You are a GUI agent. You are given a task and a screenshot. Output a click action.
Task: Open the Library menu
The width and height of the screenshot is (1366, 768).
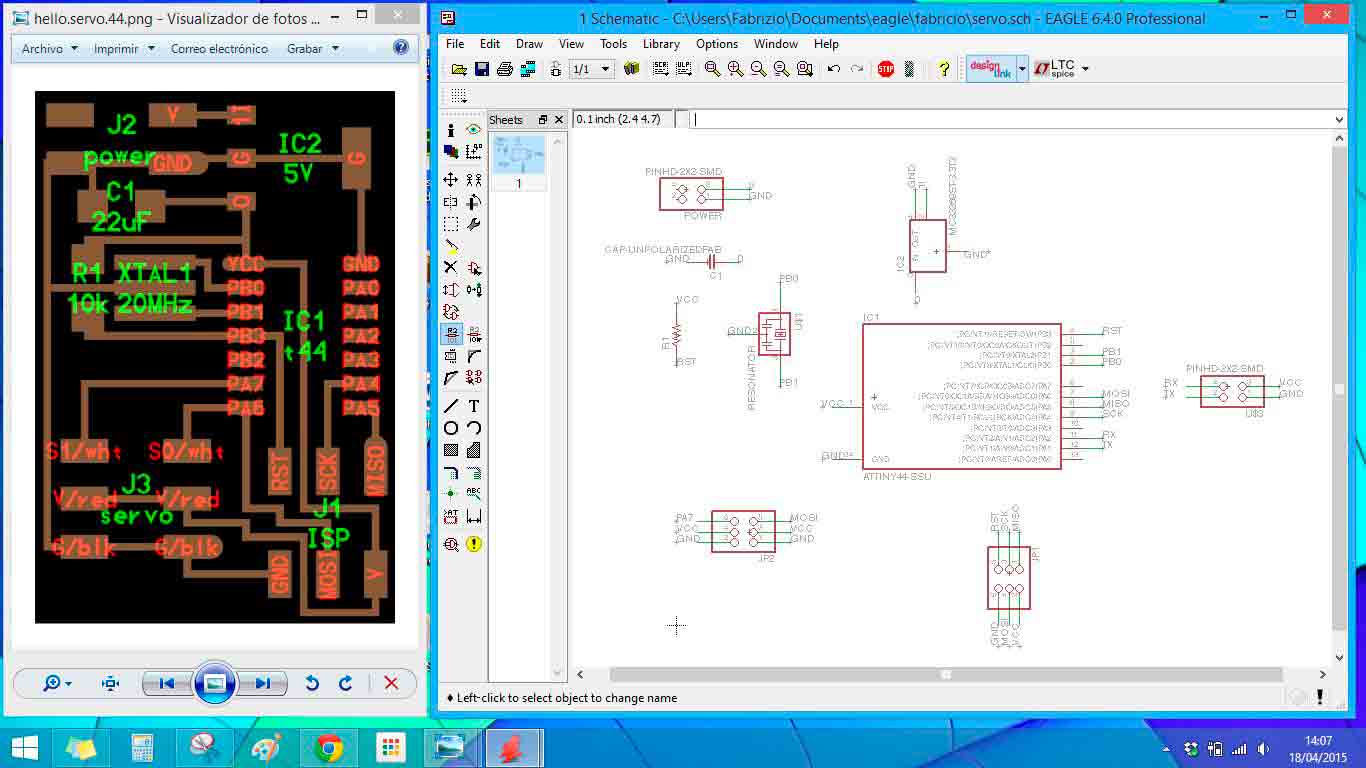pos(661,44)
